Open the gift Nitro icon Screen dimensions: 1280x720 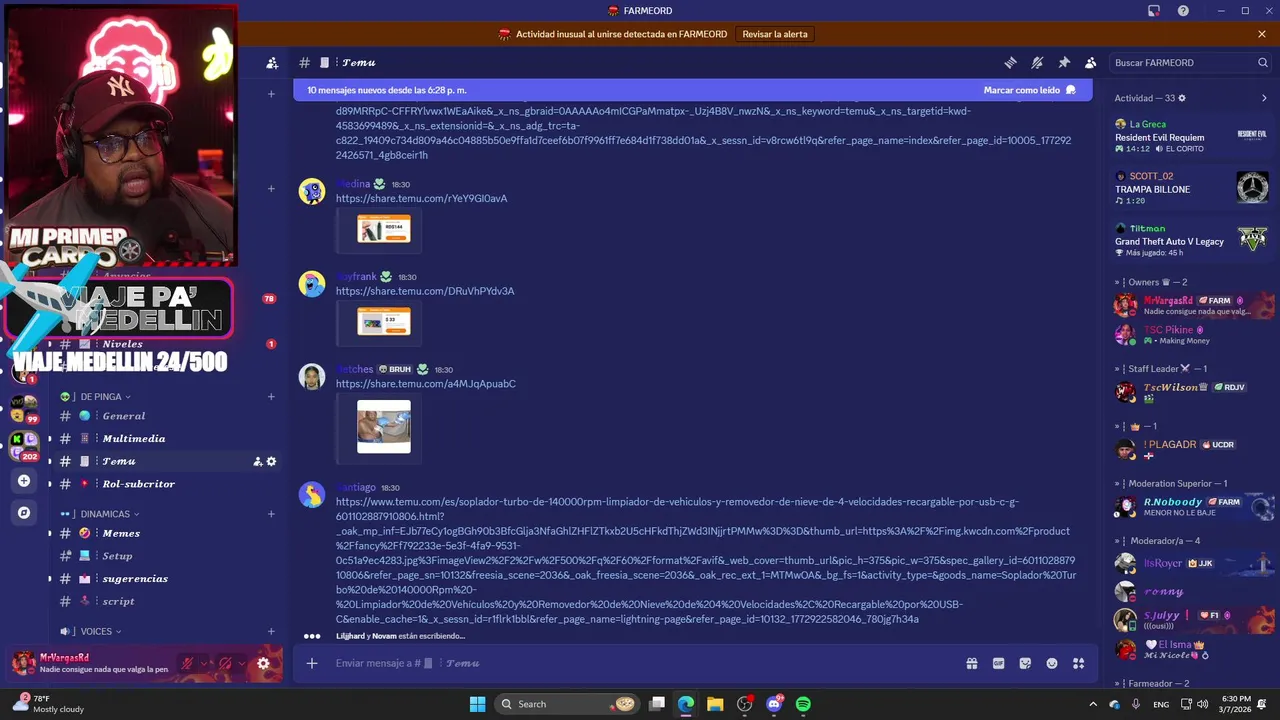click(x=971, y=663)
